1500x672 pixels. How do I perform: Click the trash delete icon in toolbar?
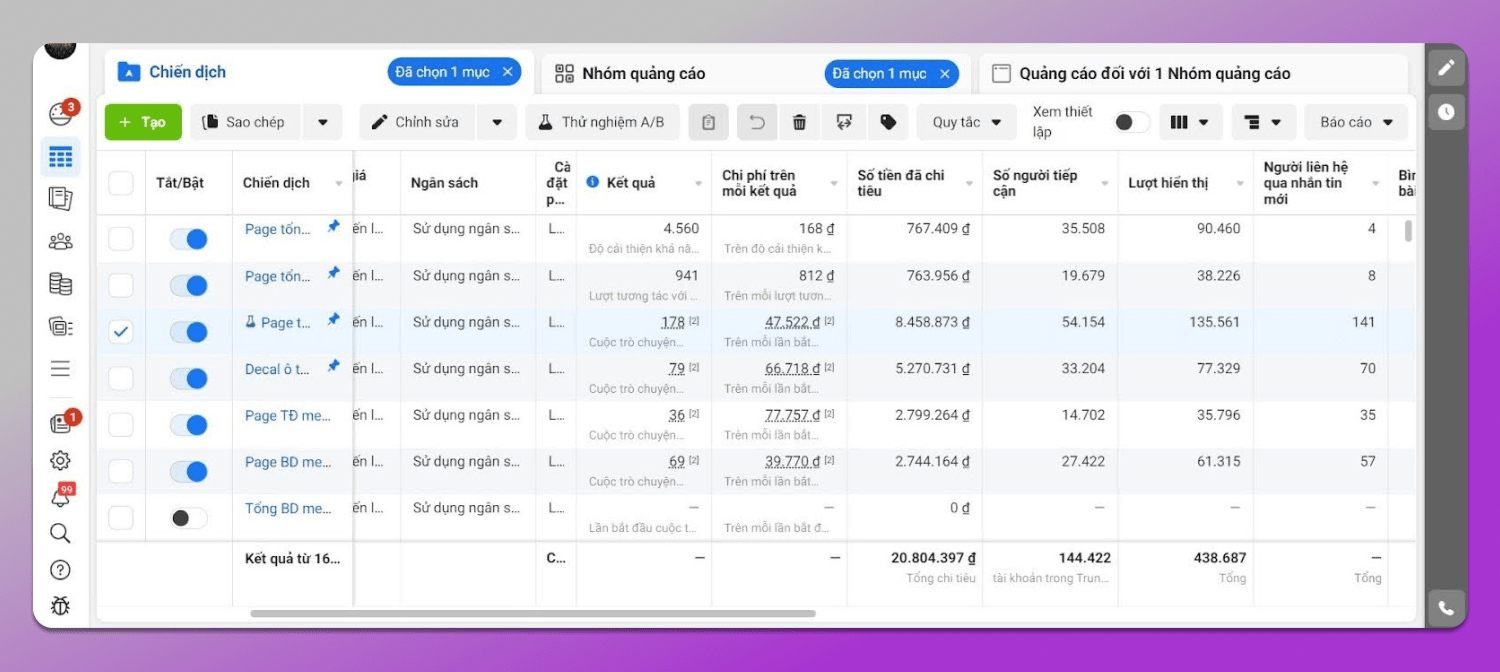(x=799, y=122)
